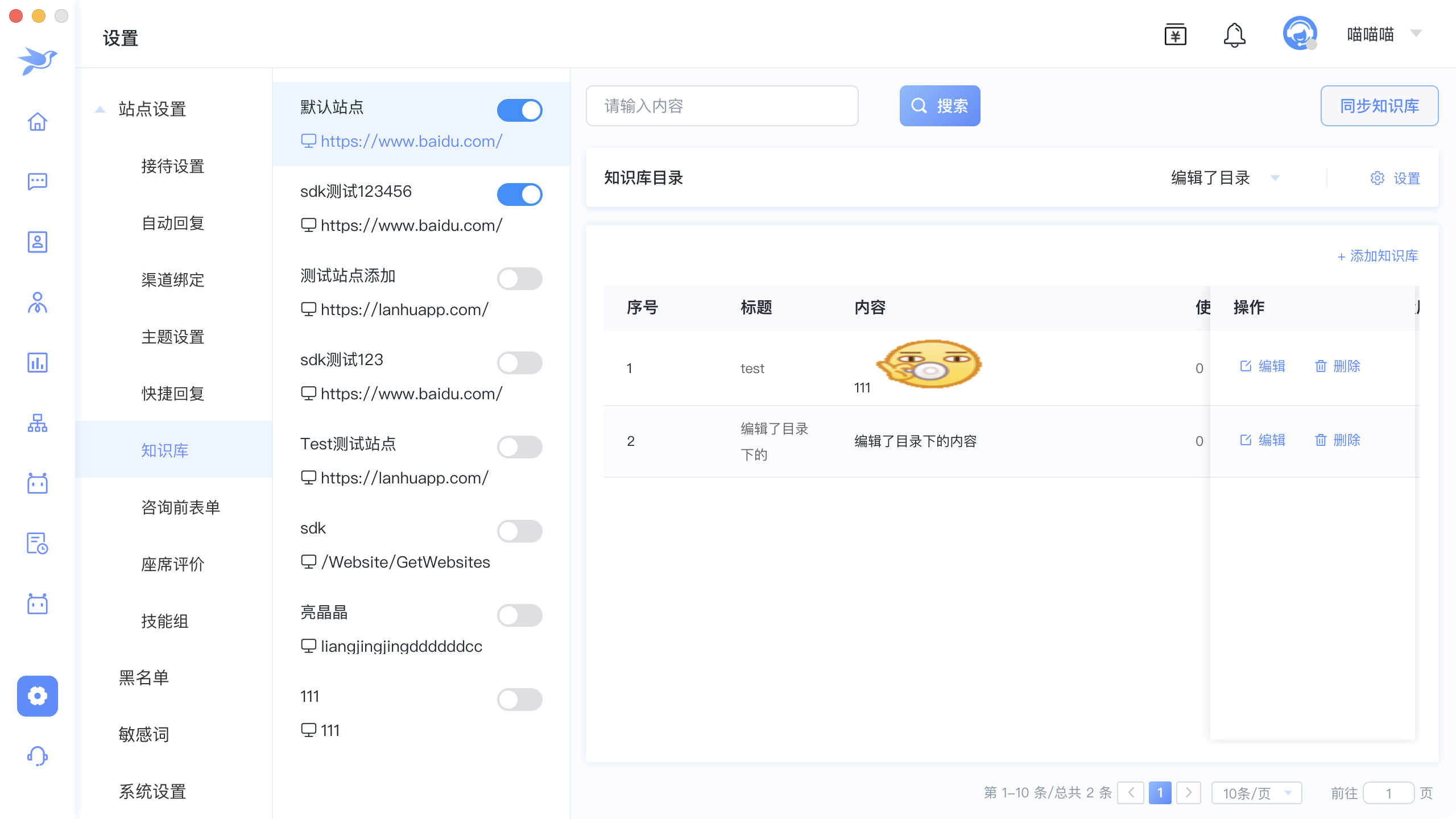This screenshot has height=819, width=1456.
Task: Delete the test knowledge base row
Action: pos(1338,366)
